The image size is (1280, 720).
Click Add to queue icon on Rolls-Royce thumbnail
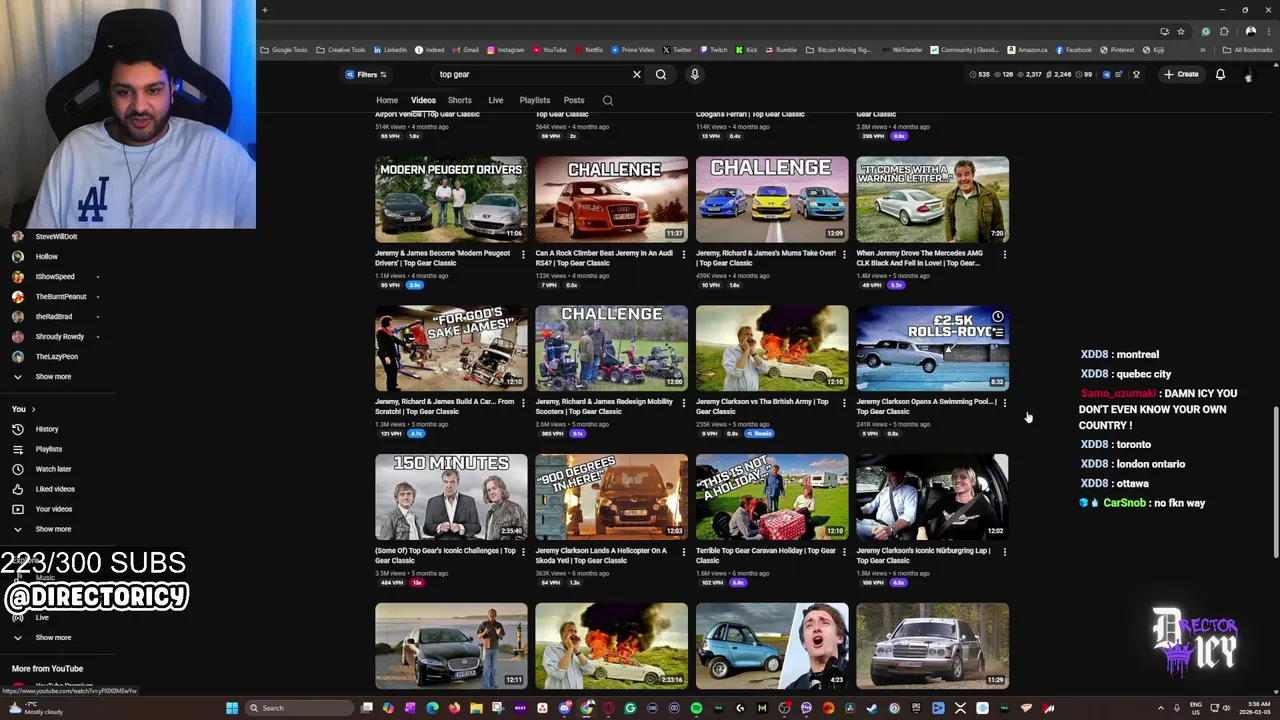pos(998,333)
